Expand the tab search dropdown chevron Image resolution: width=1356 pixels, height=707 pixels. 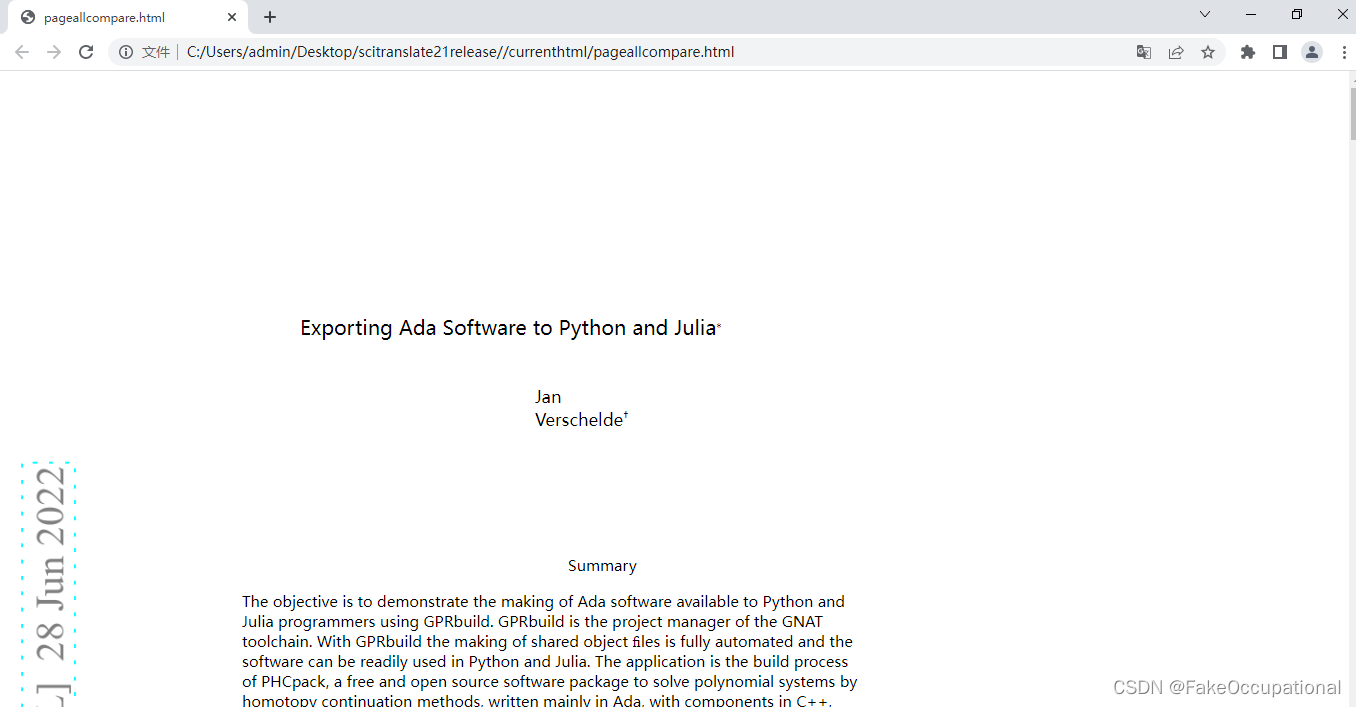1205,14
